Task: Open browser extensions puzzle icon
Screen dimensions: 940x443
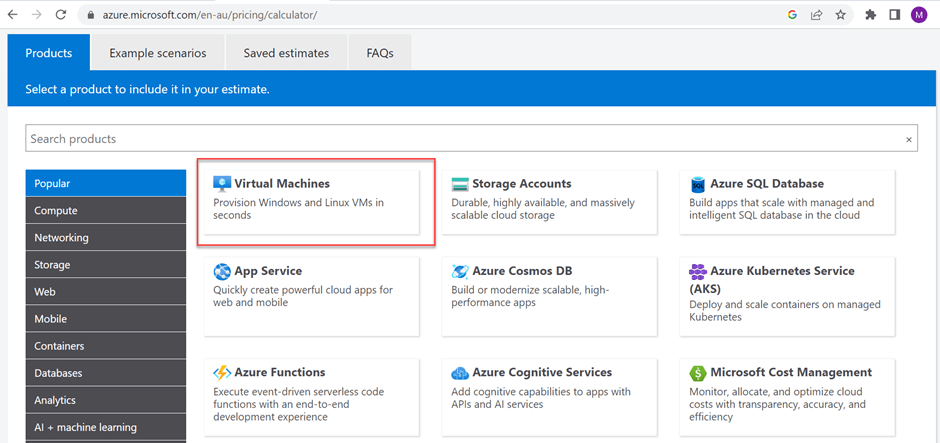Action: [870, 15]
